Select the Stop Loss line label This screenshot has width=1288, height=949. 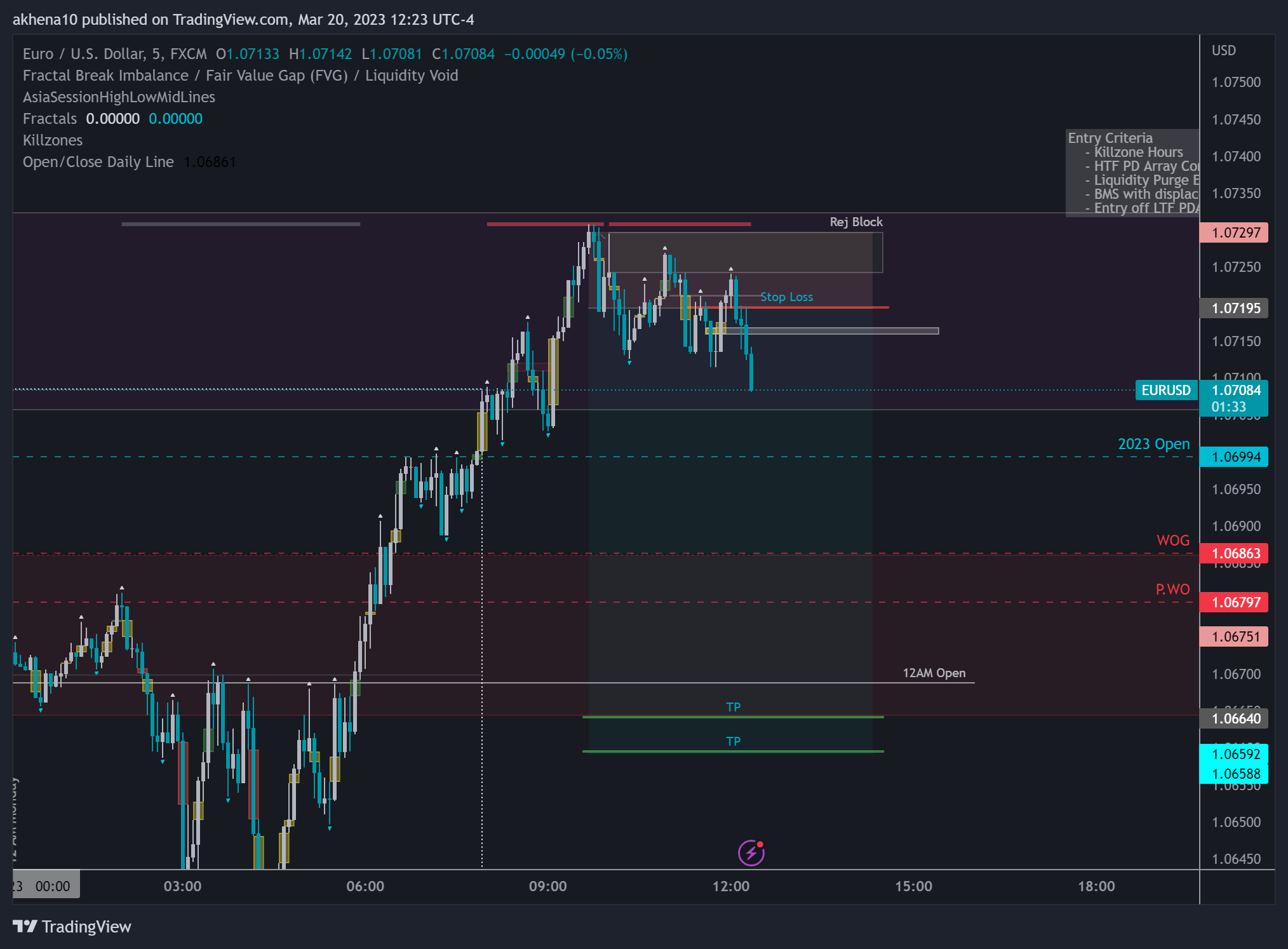point(786,297)
